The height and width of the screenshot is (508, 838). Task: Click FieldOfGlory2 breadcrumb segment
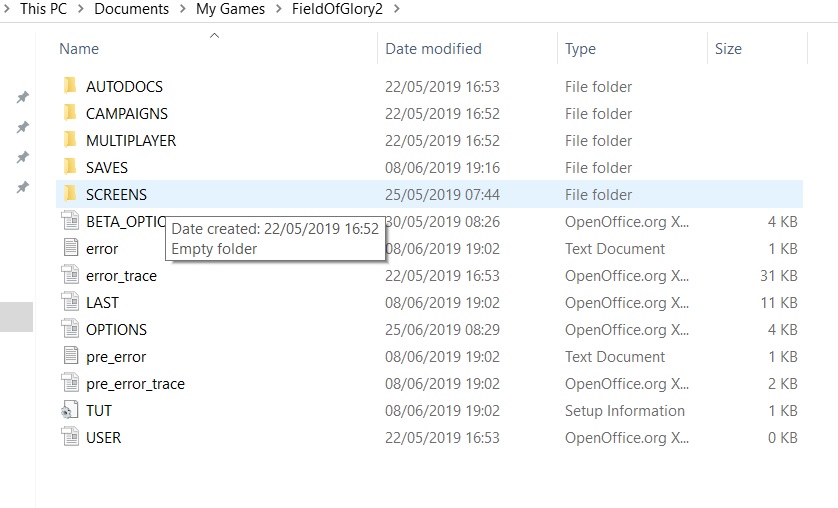coord(337,9)
